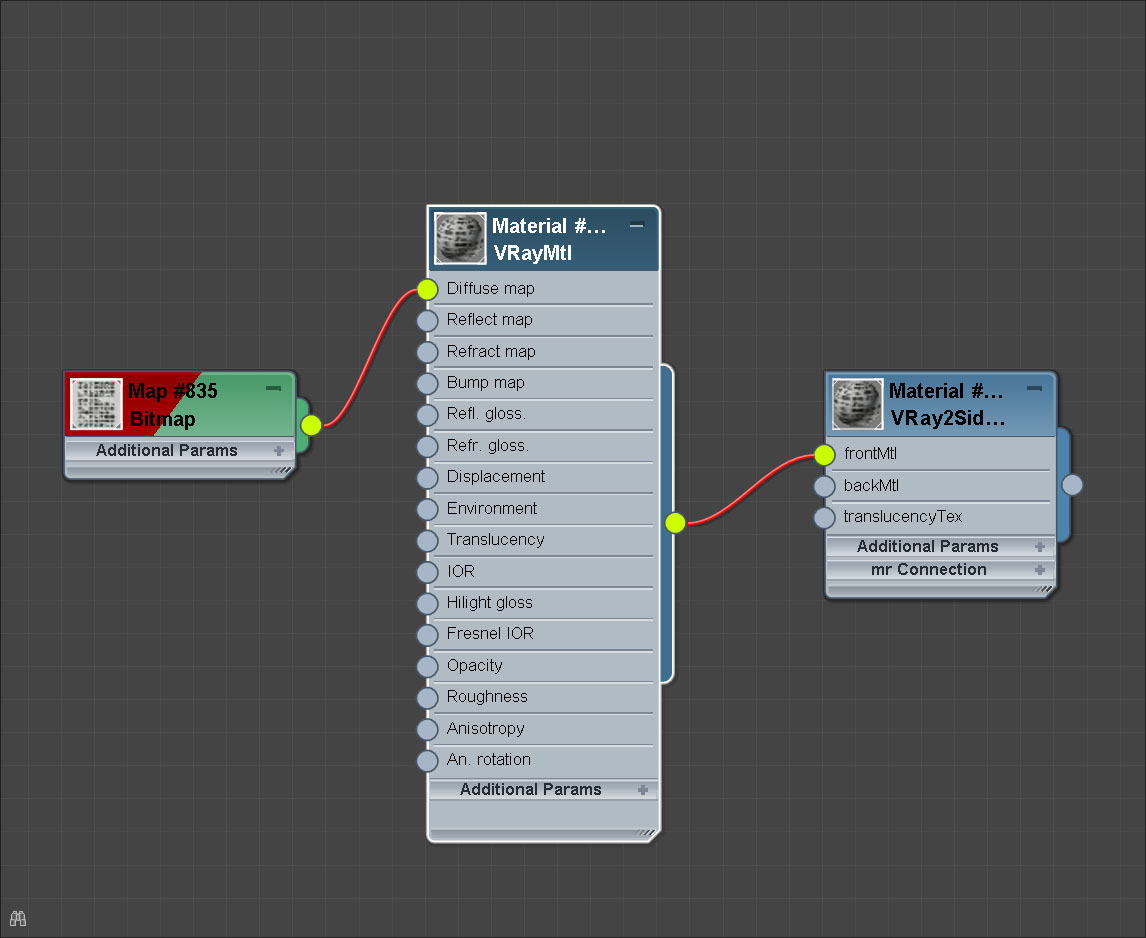Select the translucencyTex slot label
Viewport: 1146px width, 938px height.
click(903, 516)
